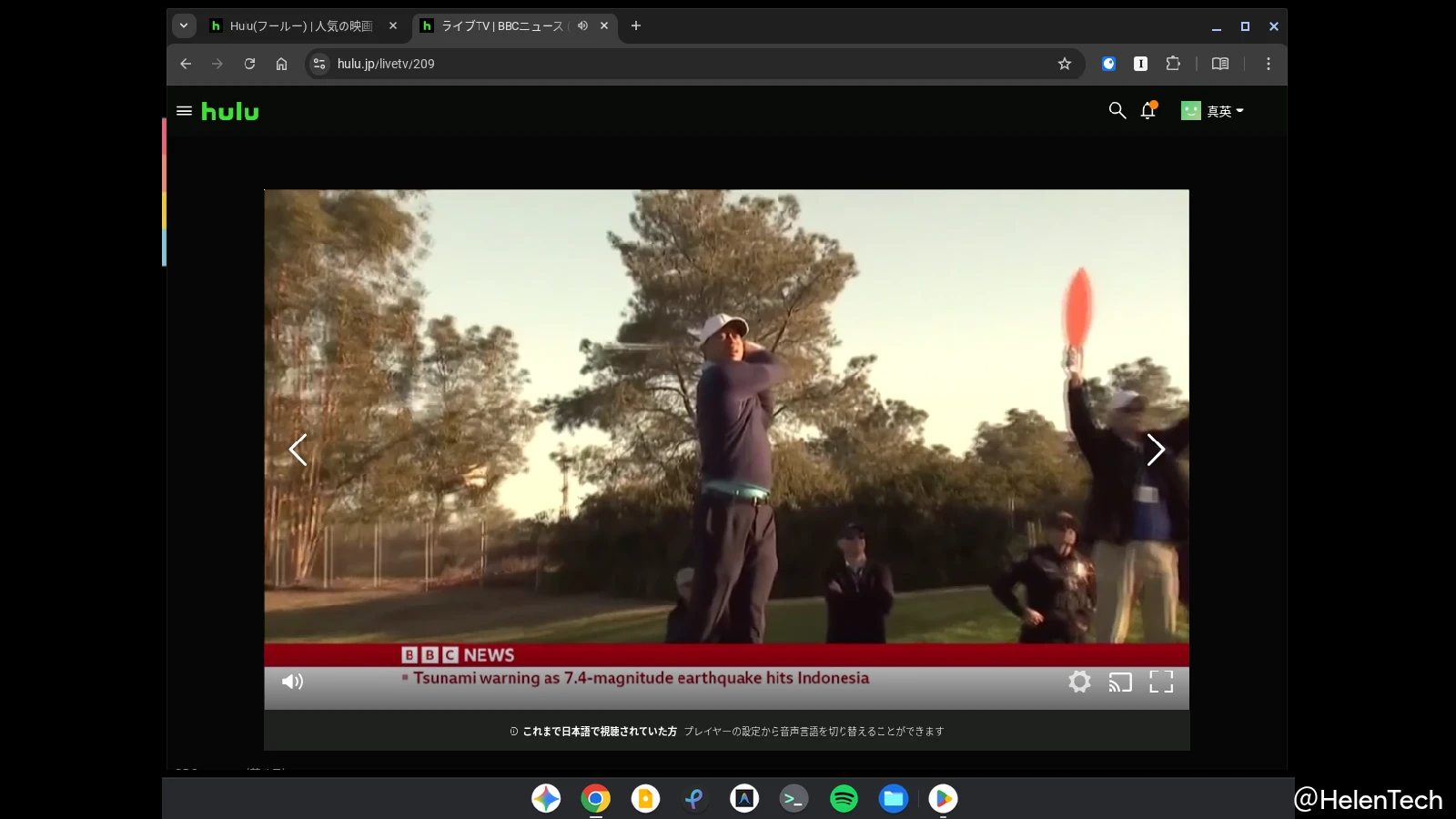Go to the next channel arrow
1456x819 pixels.
tap(1155, 450)
